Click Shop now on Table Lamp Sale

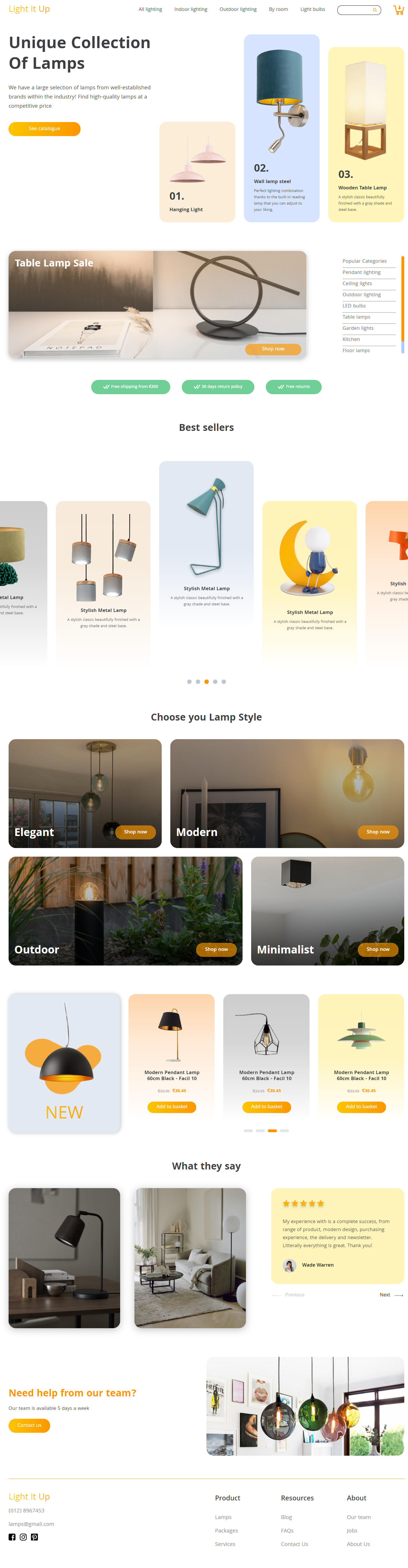pyautogui.click(x=273, y=349)
